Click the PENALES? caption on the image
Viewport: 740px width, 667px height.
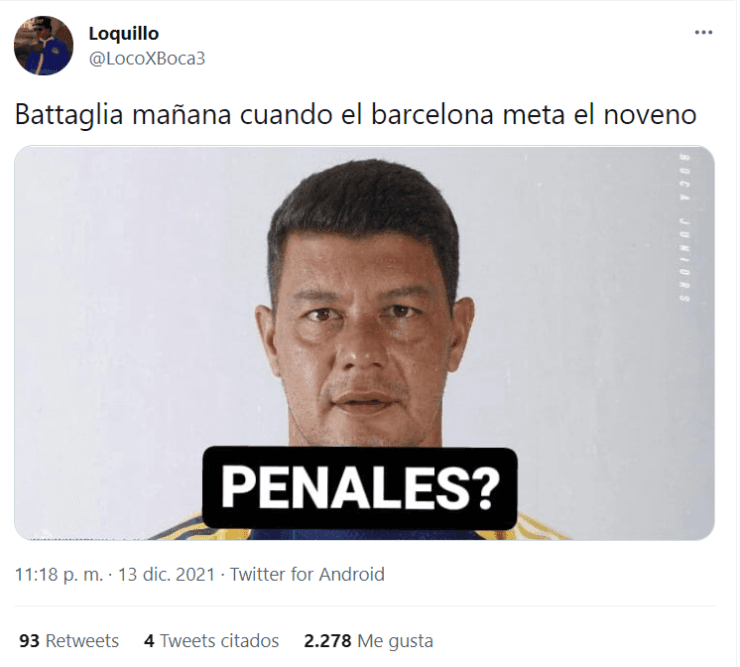click(x=360, y=489)
